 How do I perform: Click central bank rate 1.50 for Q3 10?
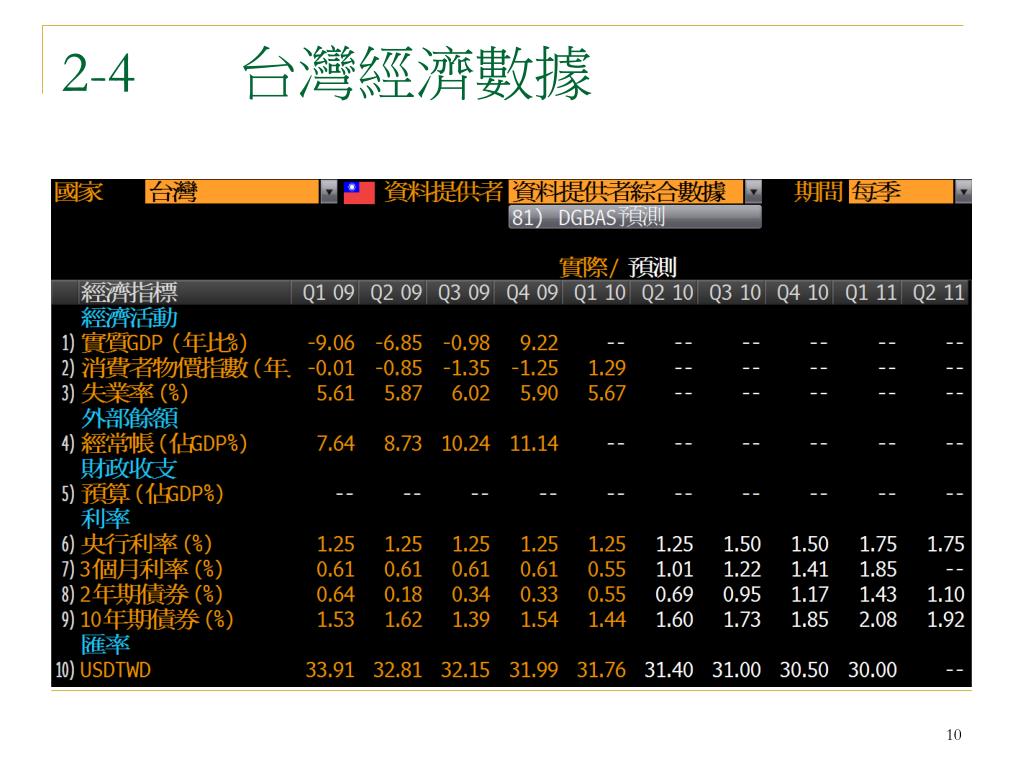(742, 544)
